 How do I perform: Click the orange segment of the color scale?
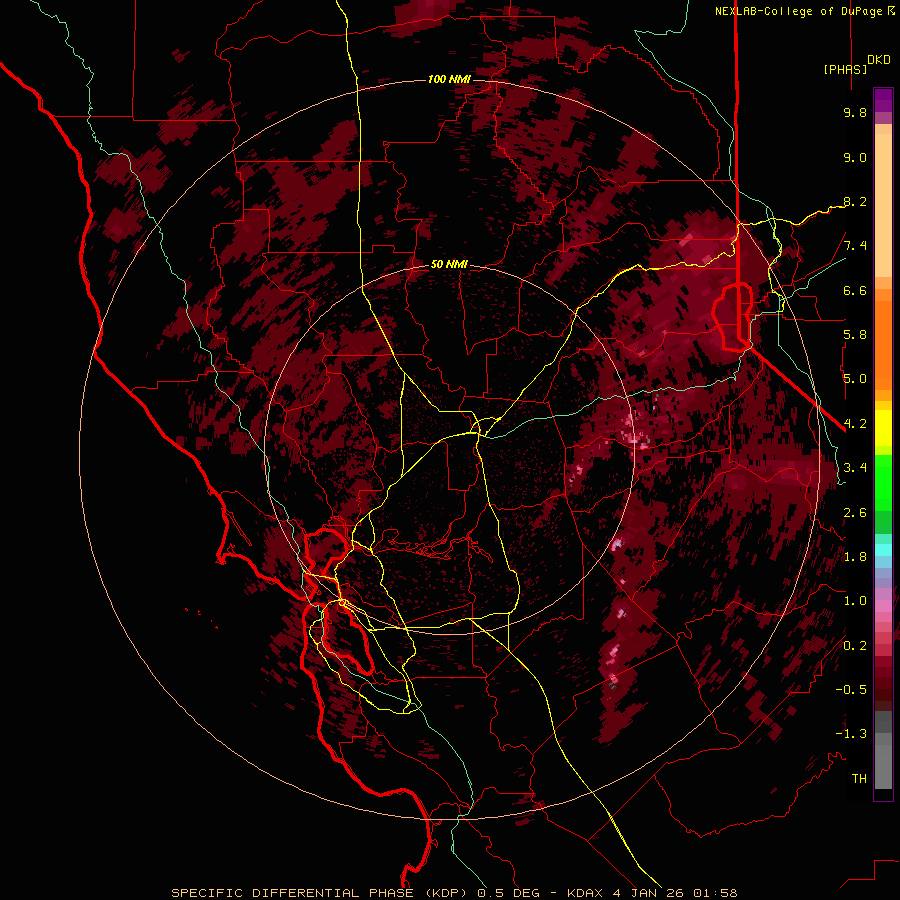(883, 344)
